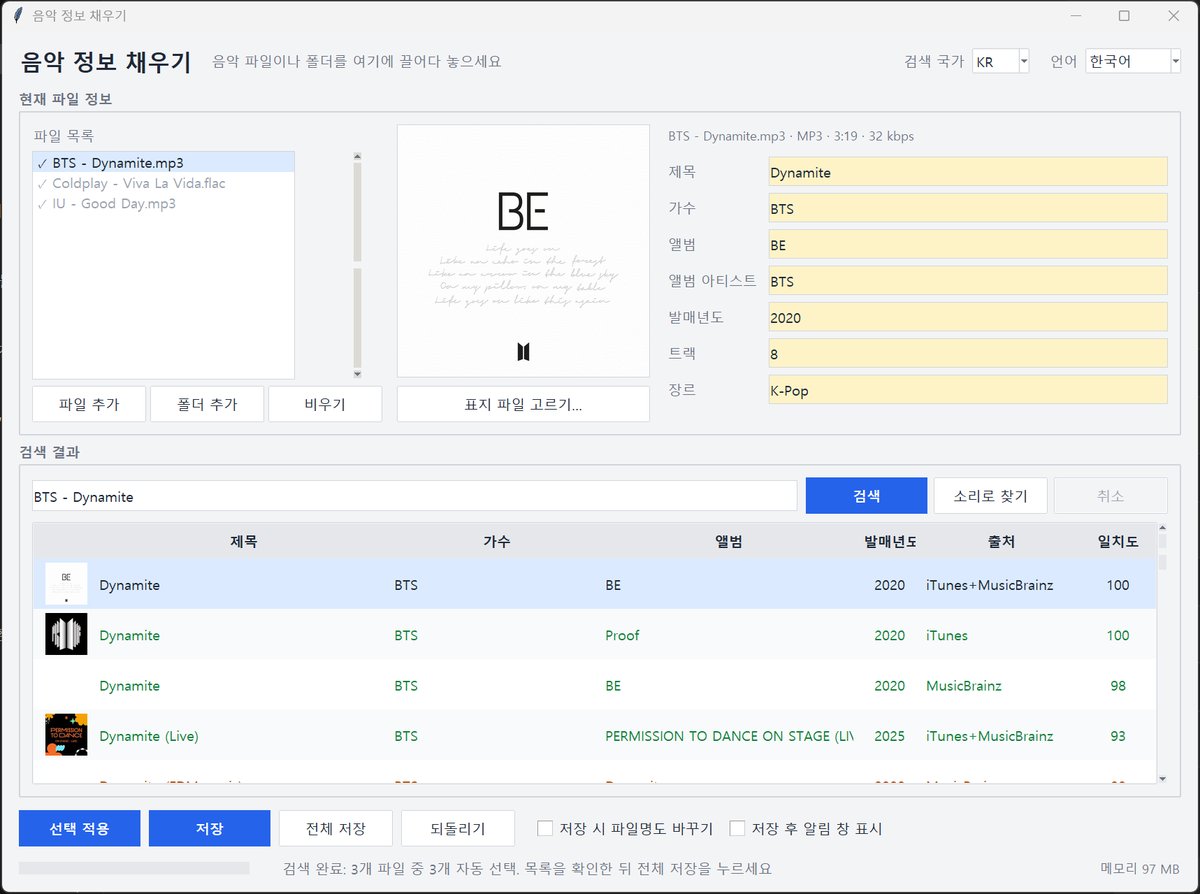Click the 표지 파일 고르기... button
This screenshot has width=1200, height=894.
(523, 404)
